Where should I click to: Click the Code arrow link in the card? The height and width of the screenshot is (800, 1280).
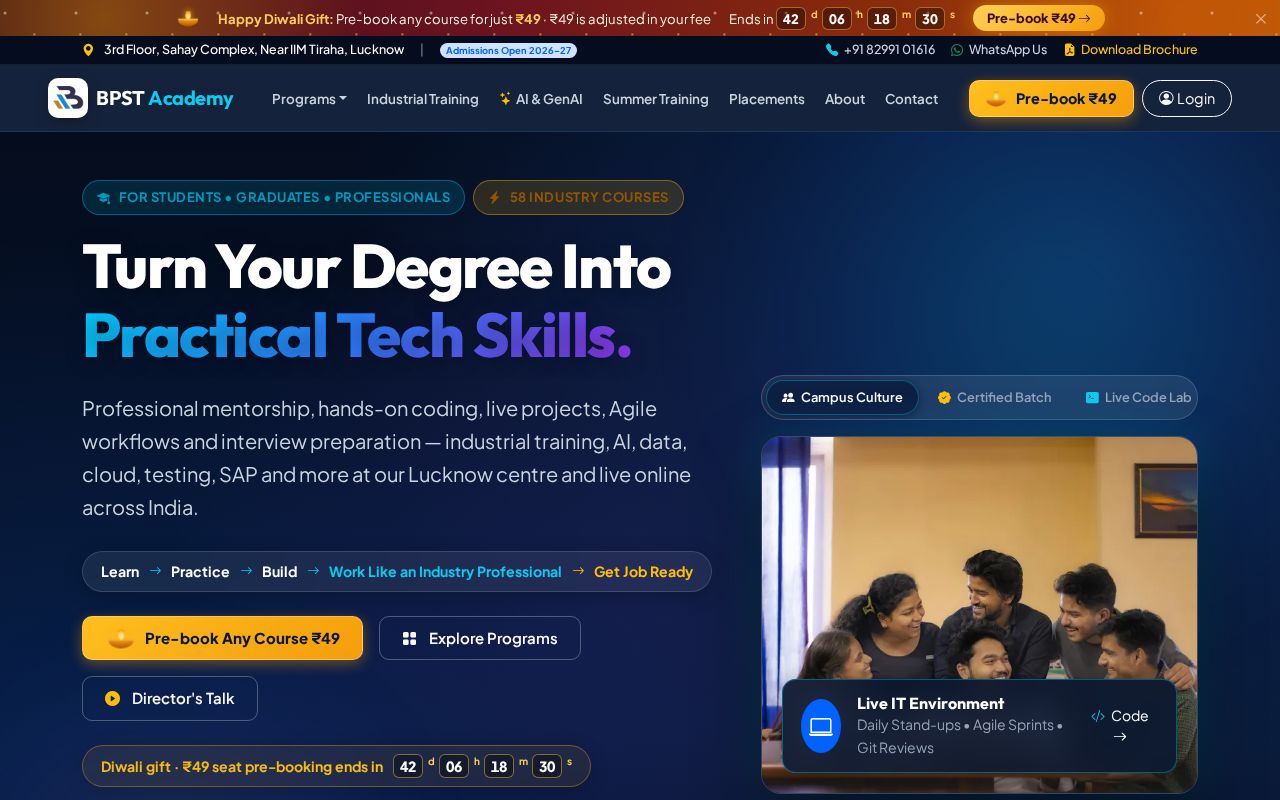pyautogui.click(x=1120, y=726)
